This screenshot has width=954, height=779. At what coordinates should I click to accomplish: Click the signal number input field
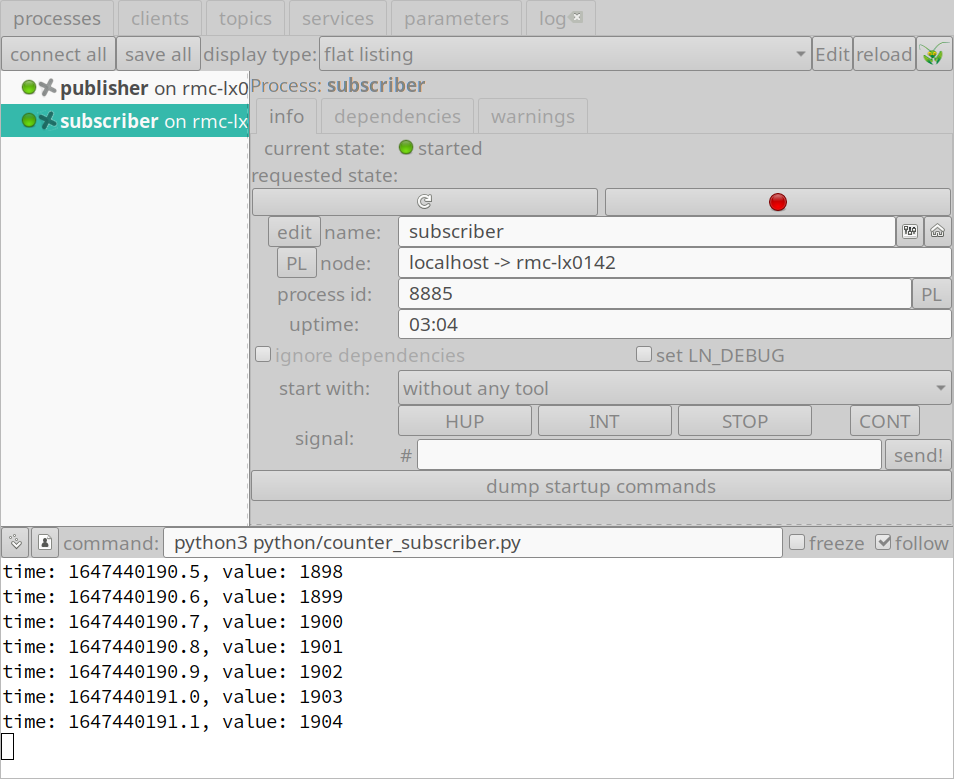click(649, 455)
